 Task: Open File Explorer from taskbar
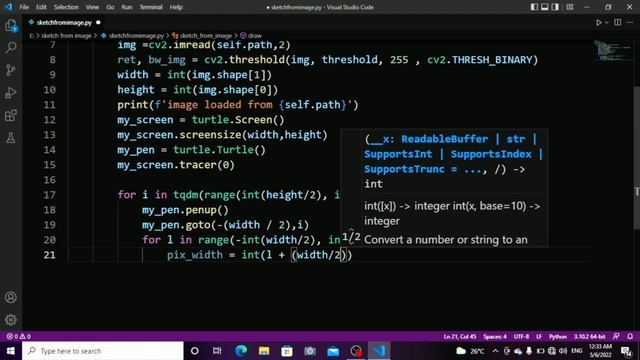[x=264, y=351]
